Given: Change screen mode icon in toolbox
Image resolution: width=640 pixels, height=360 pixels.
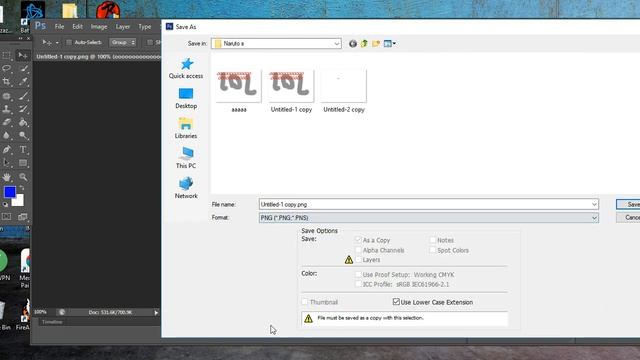Looking at the screenshot, I should click(x=23, y=217).
